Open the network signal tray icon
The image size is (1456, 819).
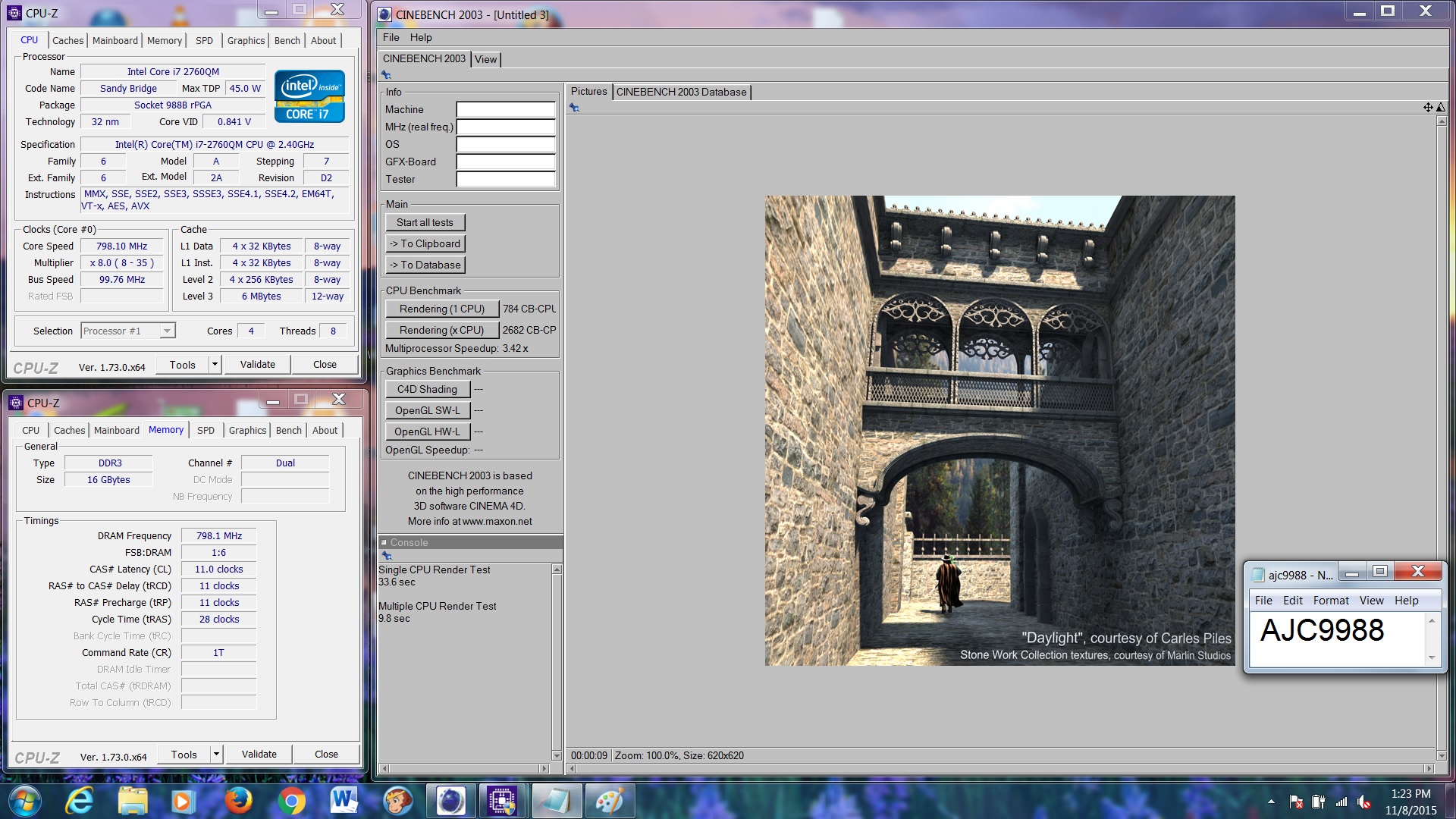1341,802
